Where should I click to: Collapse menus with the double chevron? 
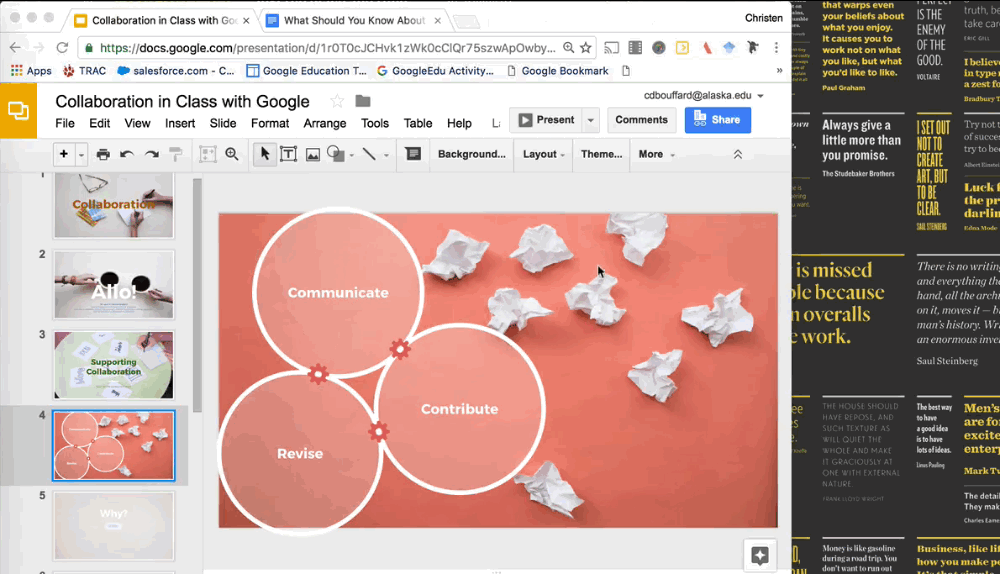point(738,154)
